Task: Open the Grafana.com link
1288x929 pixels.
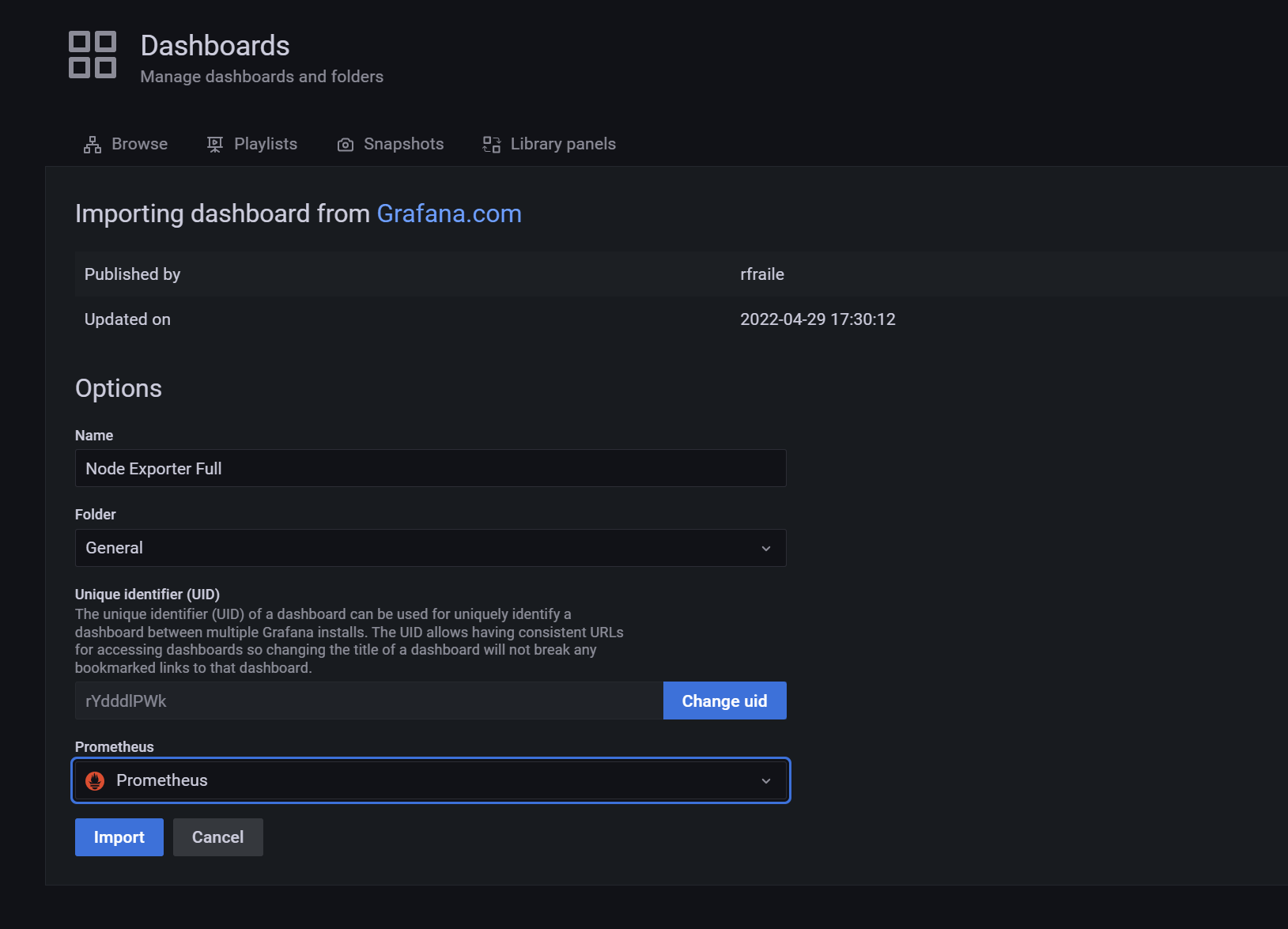Action: click(x=449, y=213)
